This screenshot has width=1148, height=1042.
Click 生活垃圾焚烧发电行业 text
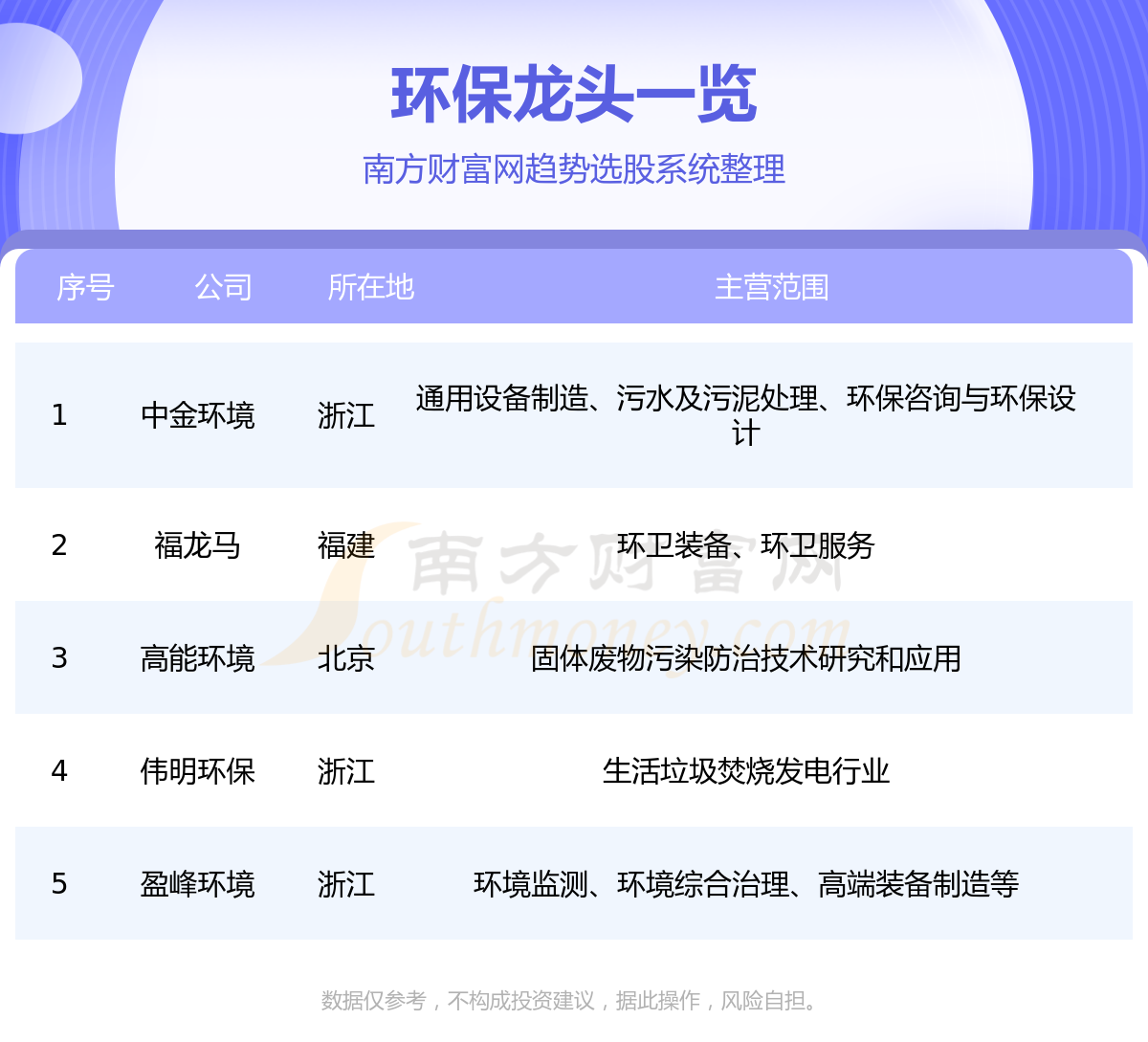[x=746, y=771]
